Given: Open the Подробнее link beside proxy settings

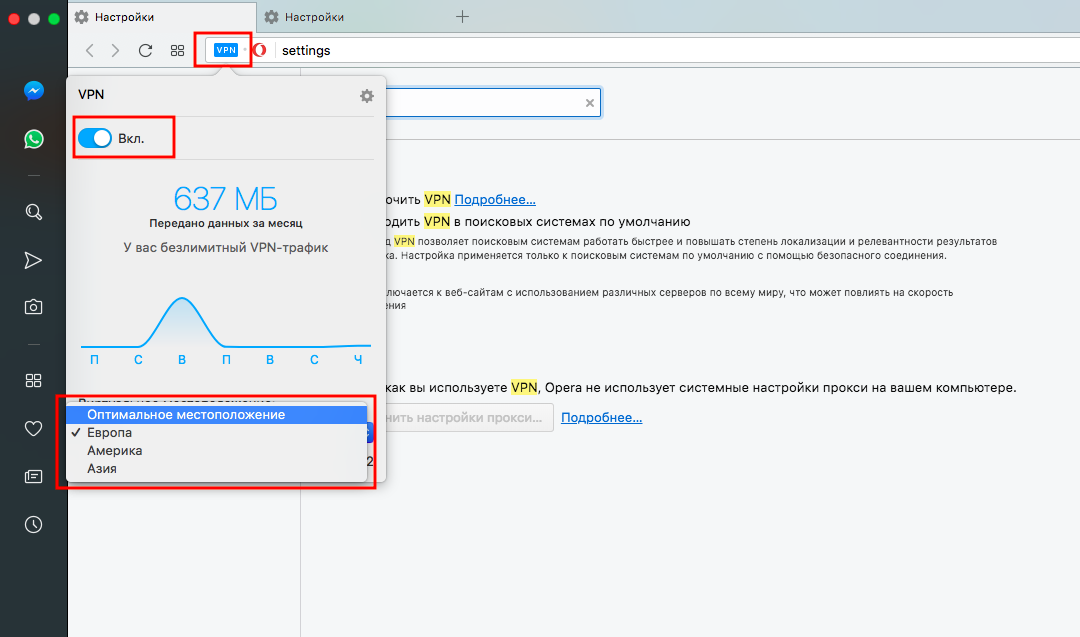Looking at the screenshot, I should tap(601, 417).
